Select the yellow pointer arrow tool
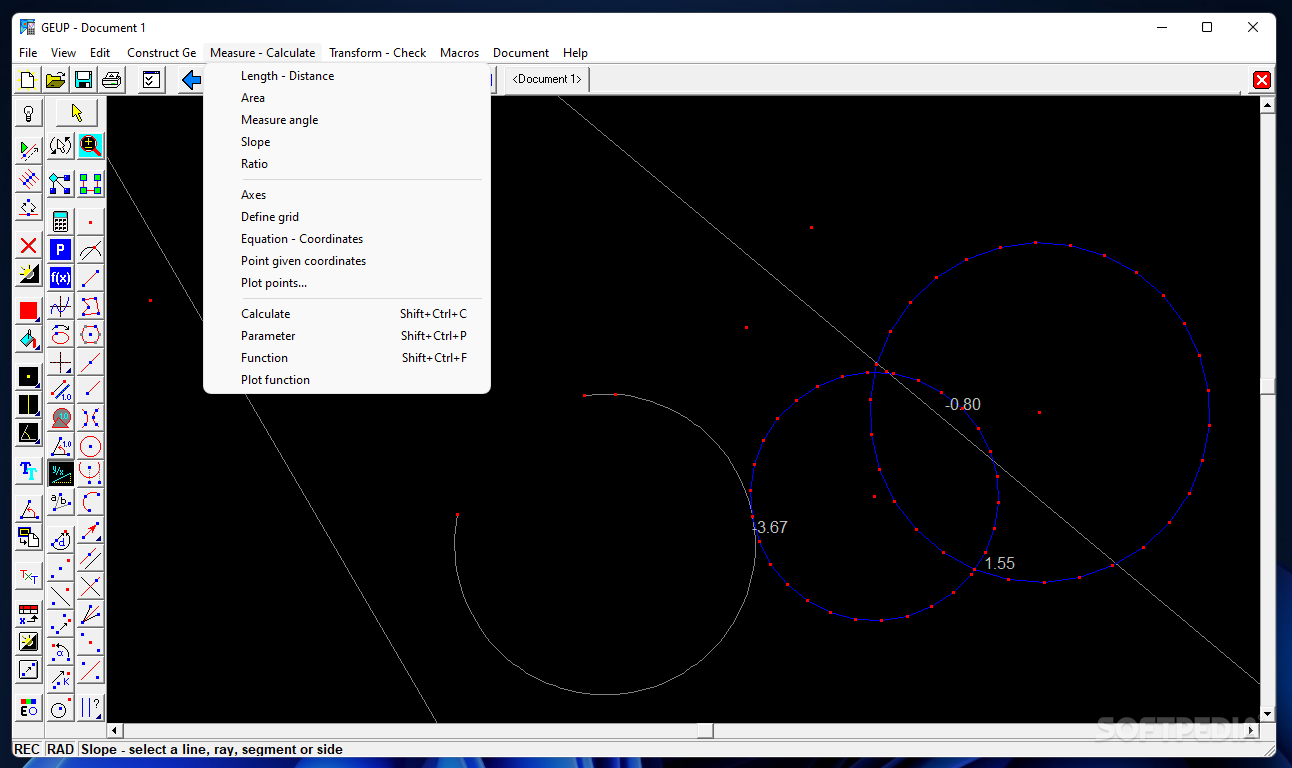Image resolution: width=1292 pixels, height=768 pixels. point(77,113)
